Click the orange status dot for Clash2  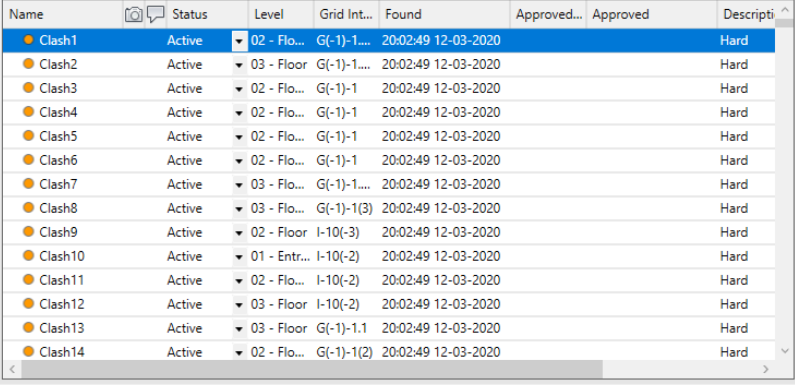point(28,63)
